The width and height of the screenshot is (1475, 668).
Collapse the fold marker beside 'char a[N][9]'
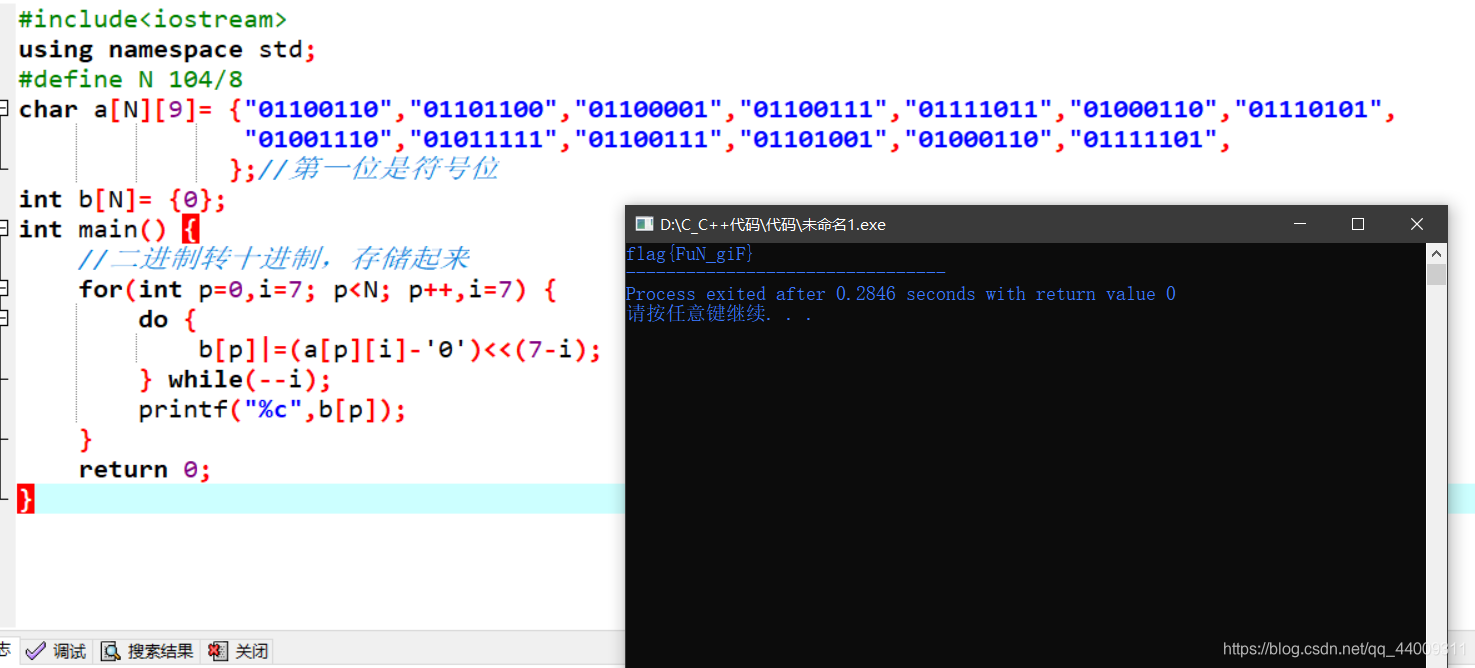pyautogui.click(x=5, y=108)
